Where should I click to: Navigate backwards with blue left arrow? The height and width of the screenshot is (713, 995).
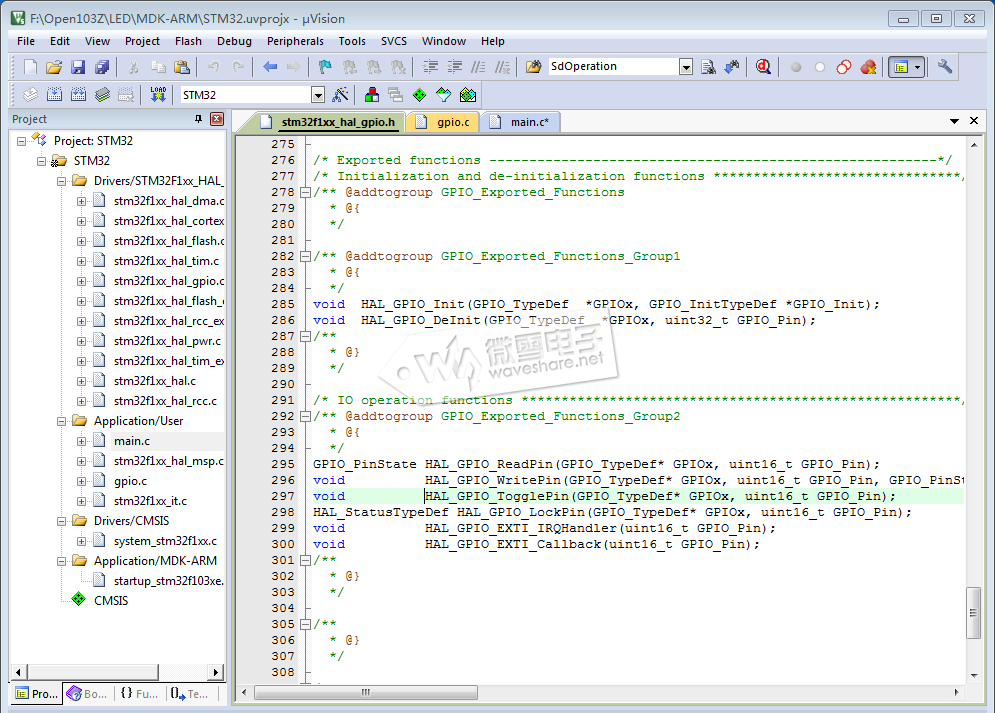point(270,67)
